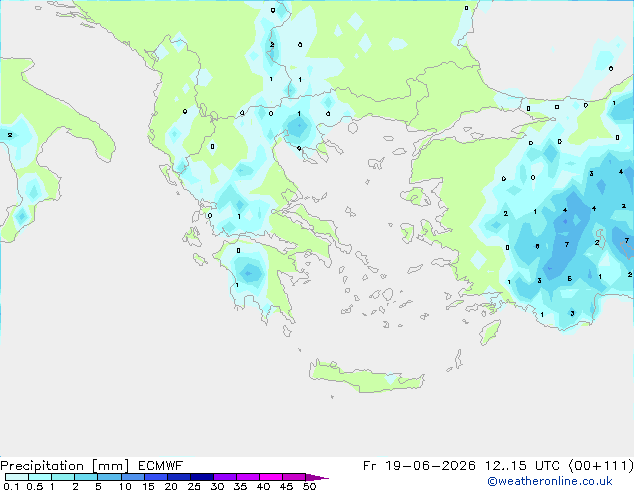Click the '30' legend scale label

tap(217, 486)
